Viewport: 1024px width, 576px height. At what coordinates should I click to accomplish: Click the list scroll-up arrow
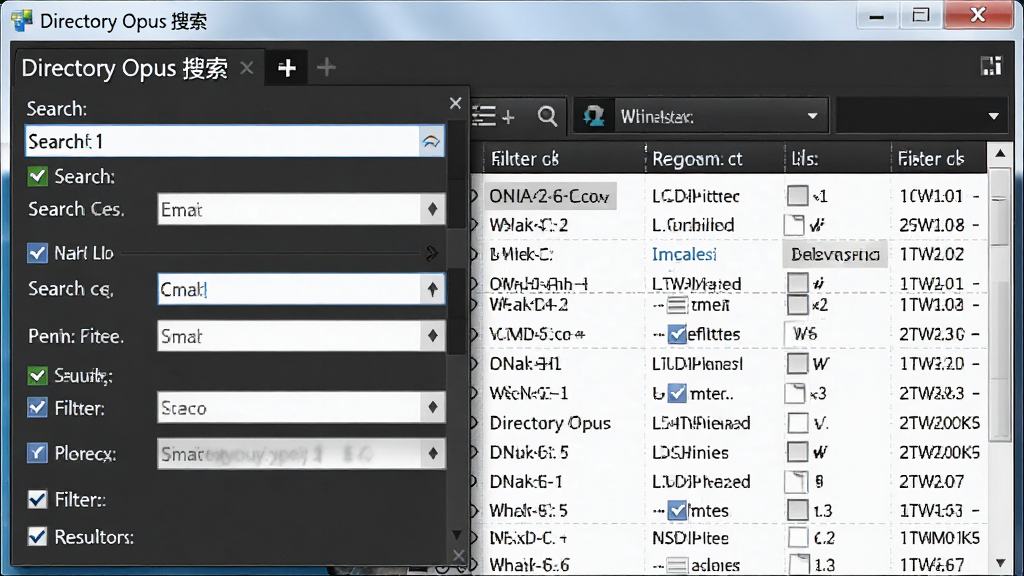[1000, 154]
